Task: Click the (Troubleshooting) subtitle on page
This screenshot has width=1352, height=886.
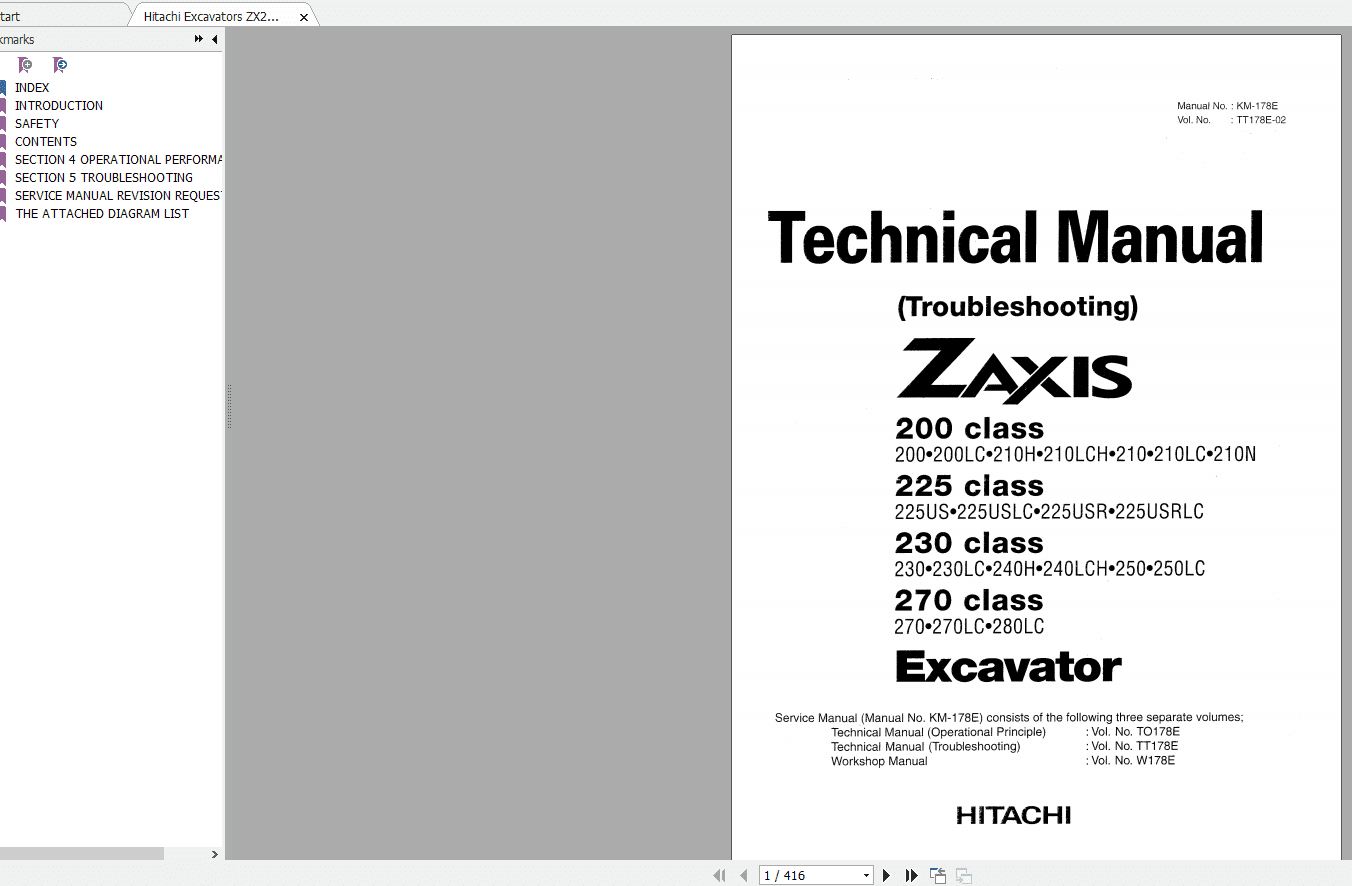Action: coord(1017,306)
